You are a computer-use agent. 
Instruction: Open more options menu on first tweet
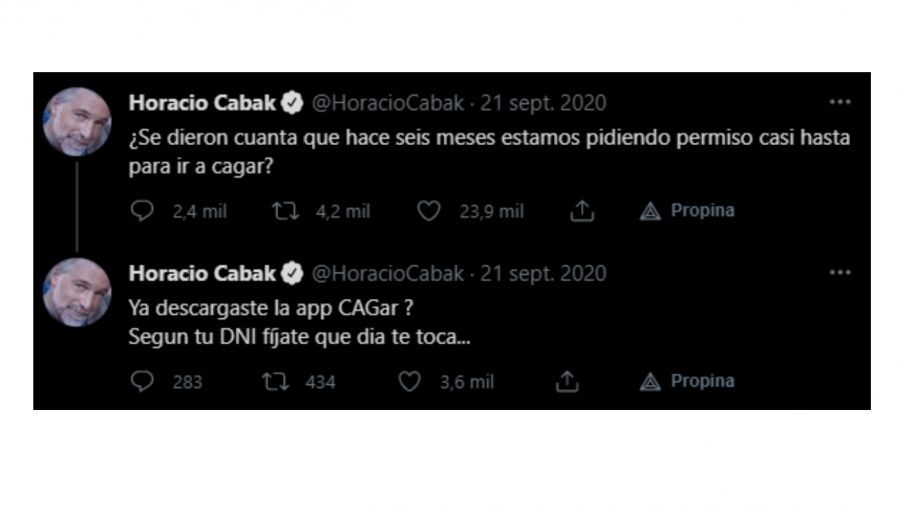[840, 102]
